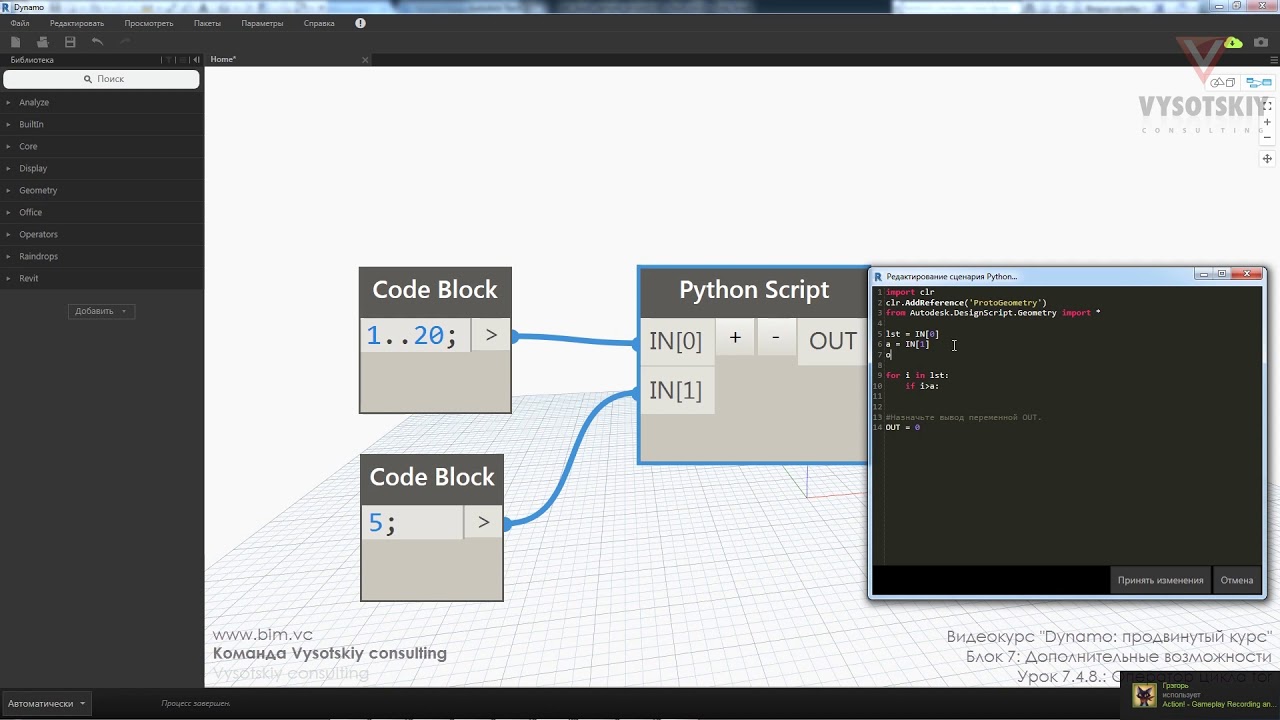Click the output port of the Code Block with 5
Viewport: 1280px width, 720px height.
tap(484, 522)
